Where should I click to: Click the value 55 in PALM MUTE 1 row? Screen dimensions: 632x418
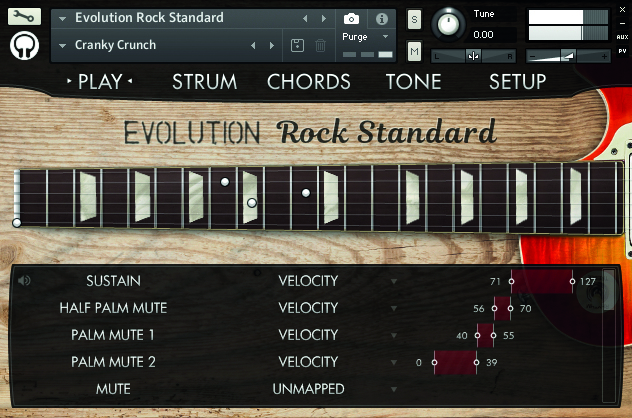pyautogui.click(x=508, y=336)
